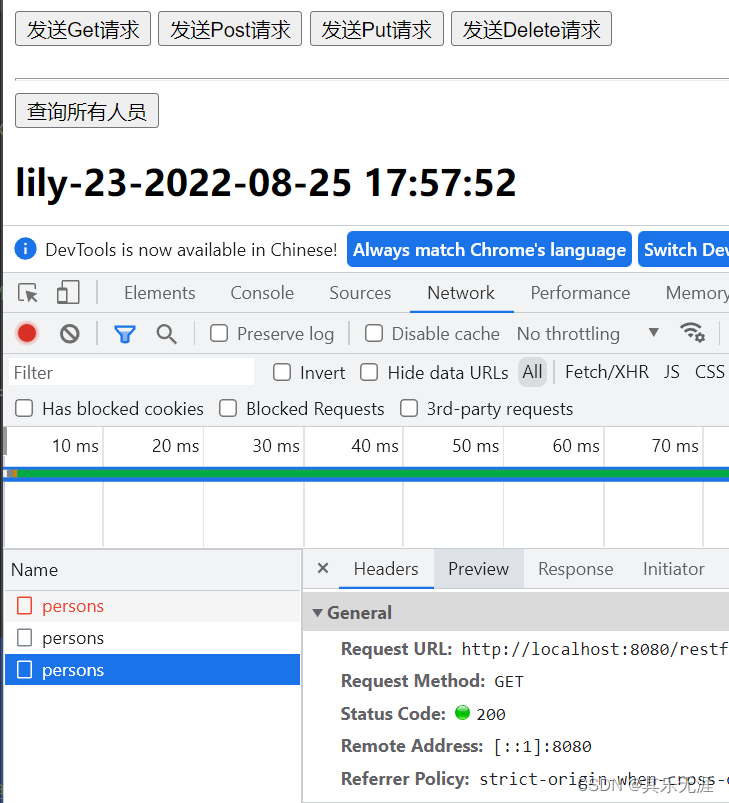This screenshot has width=729, height=803.
Task: Switch to the Sources tab
Action: (360, 293)
